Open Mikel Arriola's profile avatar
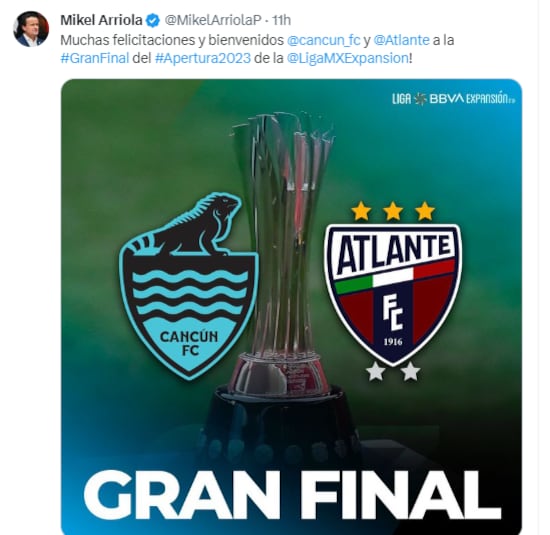550x535 pixels. (x=31, y=28)
